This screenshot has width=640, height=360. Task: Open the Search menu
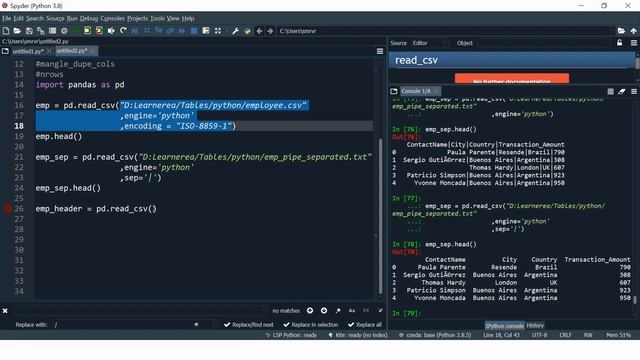coord(35,18)
